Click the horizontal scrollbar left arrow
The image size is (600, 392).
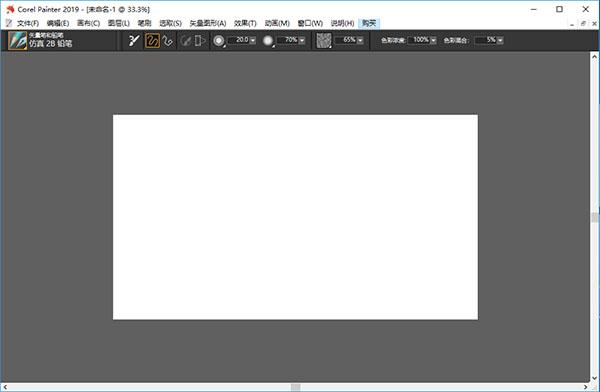(5, 387)
